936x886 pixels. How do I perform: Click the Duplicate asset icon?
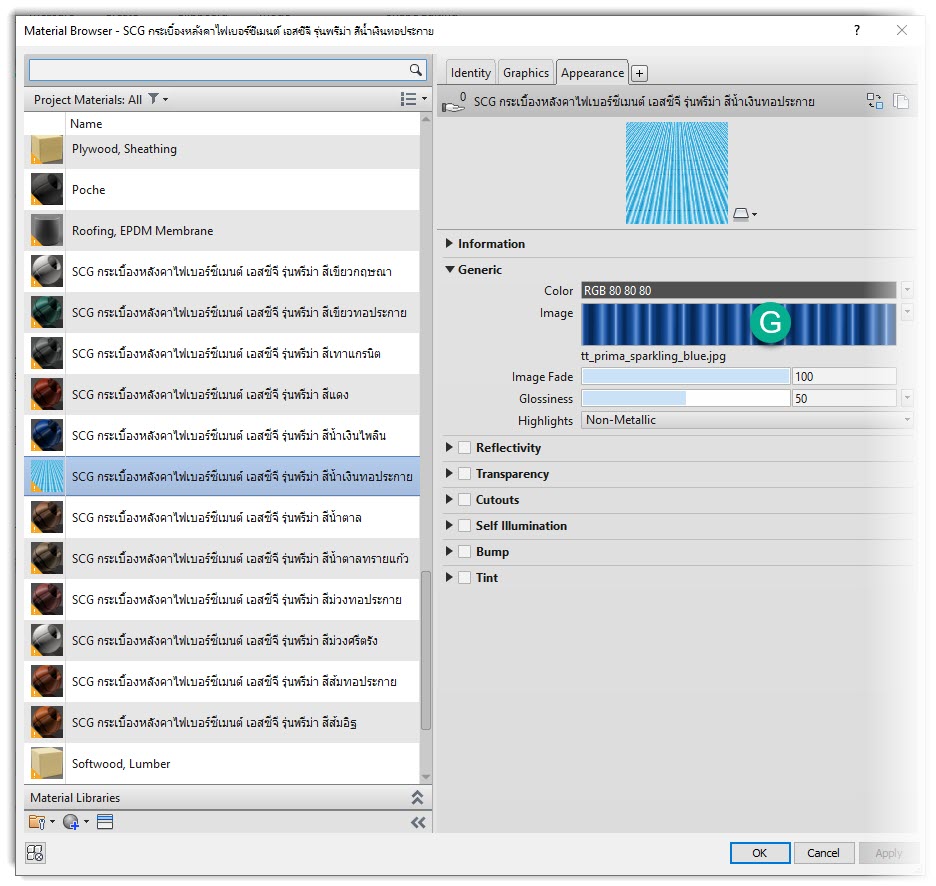click(x=901, y=101)
